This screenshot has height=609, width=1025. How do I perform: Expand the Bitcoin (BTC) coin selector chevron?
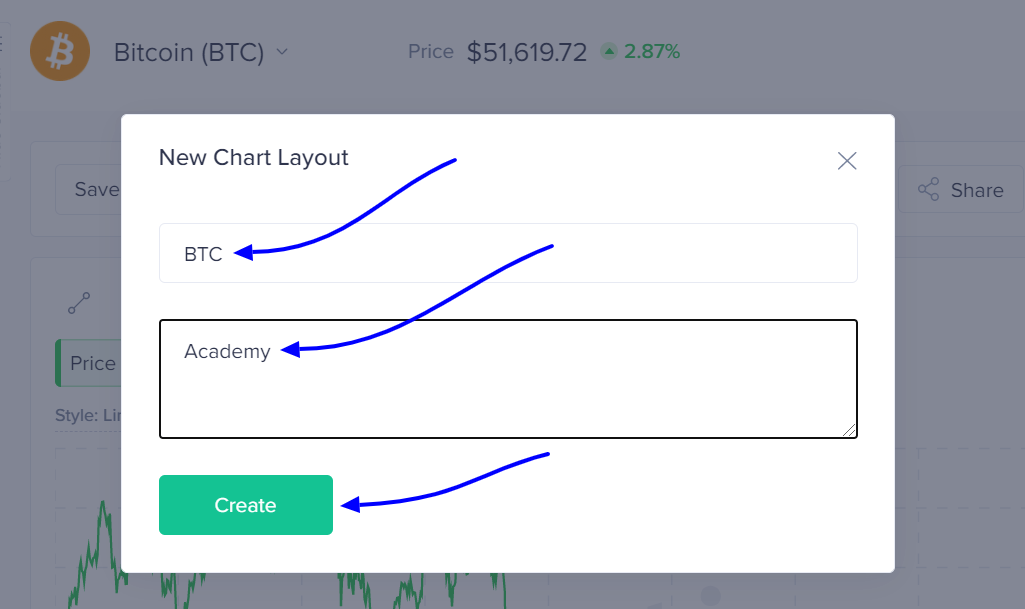[x=282, y=52]
